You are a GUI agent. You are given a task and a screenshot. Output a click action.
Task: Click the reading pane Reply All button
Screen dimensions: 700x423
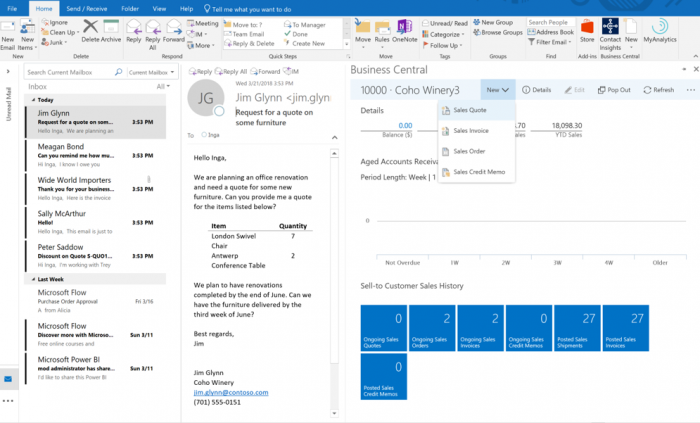tap(231, 71)
